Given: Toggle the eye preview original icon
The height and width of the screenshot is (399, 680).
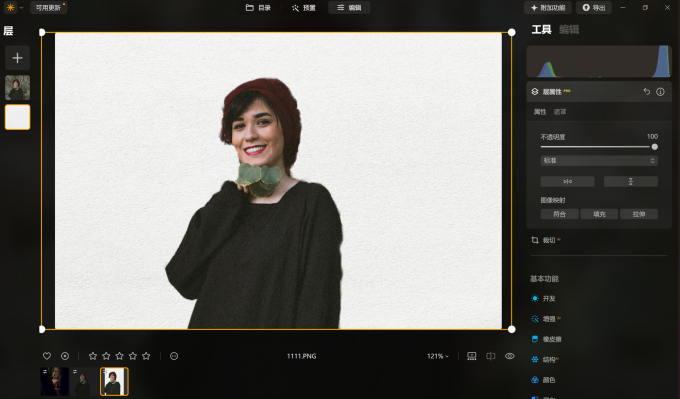Looking at the screenshot, I should [x=510, y=356].
